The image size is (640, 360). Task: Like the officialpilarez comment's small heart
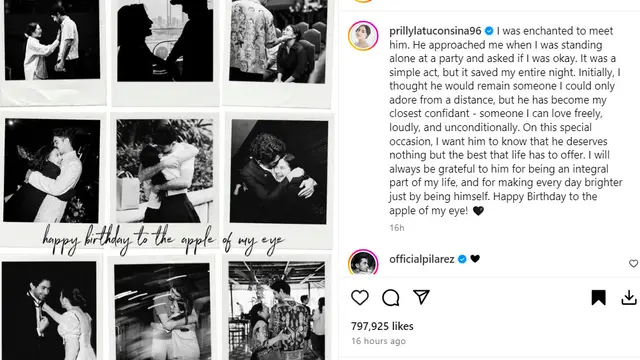[x=633, y=264]
